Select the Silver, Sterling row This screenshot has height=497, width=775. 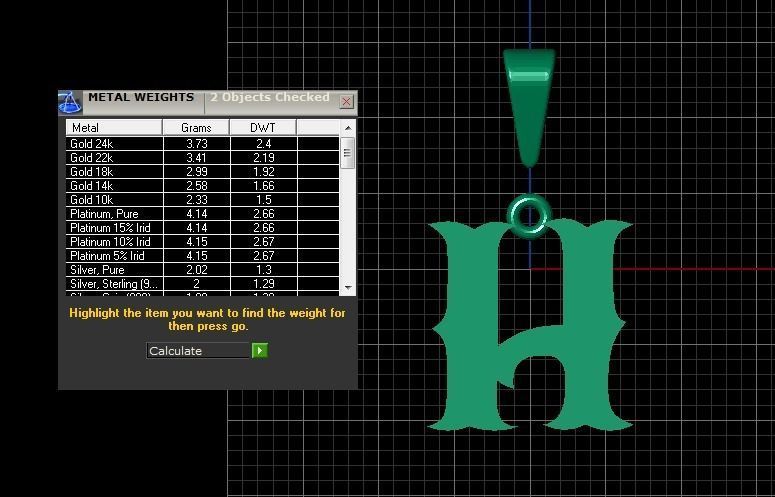(203, 284)
